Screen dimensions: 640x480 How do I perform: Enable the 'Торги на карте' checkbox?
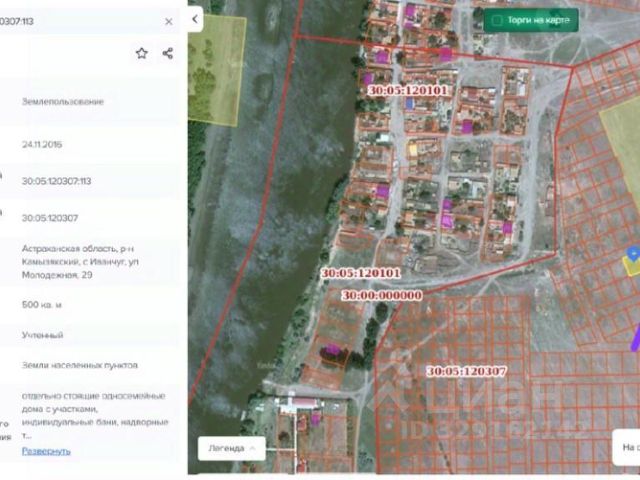(x=497, y=20)
